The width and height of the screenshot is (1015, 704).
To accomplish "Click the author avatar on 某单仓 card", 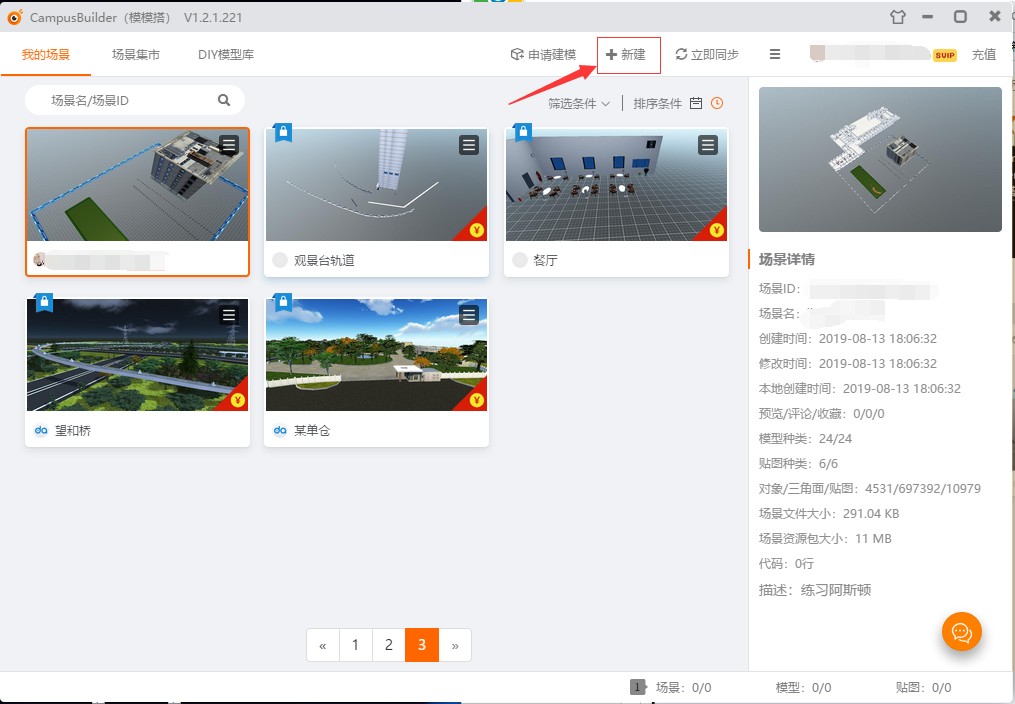I will pos(280,430).
